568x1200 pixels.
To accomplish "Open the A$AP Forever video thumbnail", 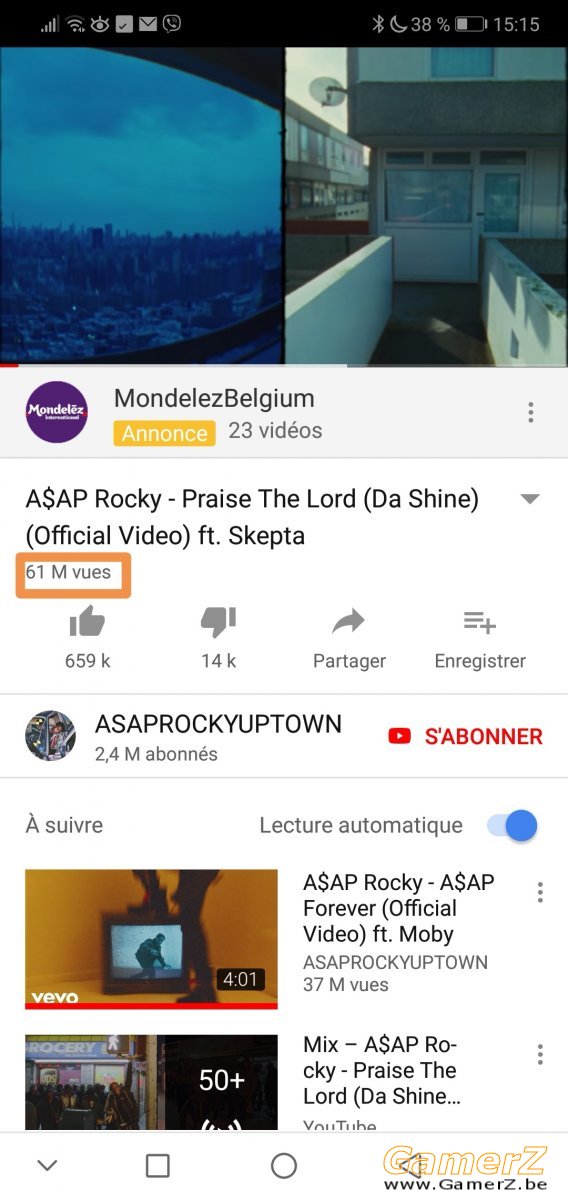I will coord(151,939).
